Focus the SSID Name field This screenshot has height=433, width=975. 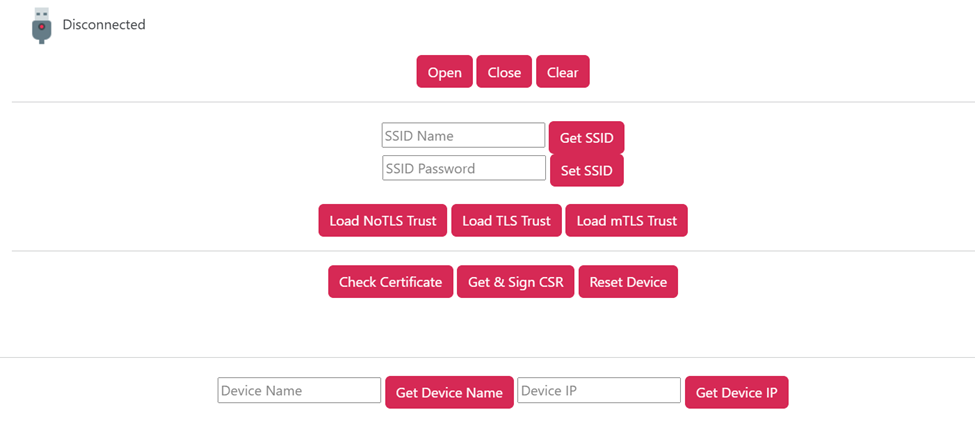[463, 136]
